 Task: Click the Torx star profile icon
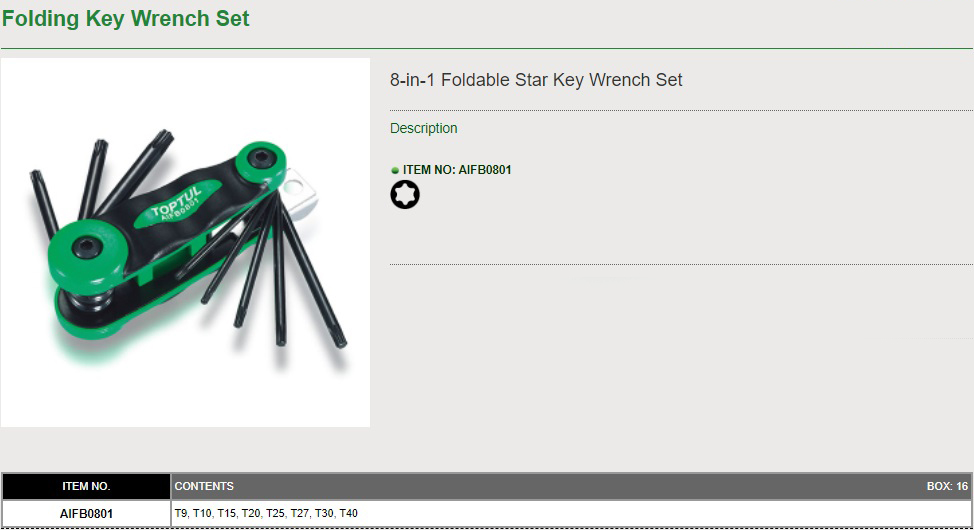coord(405,194)
